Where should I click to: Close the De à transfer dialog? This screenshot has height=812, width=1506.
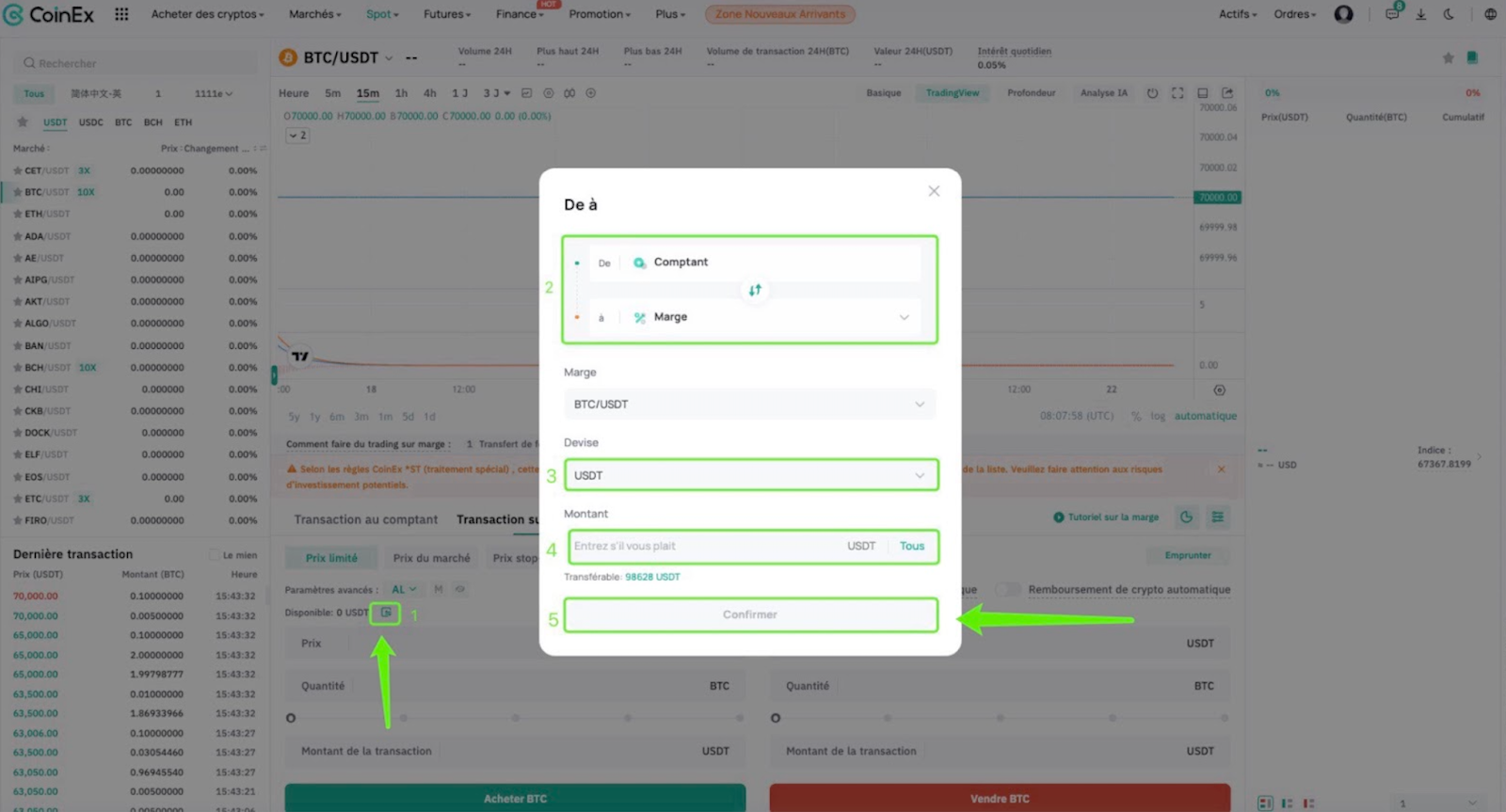click(934, 191)
